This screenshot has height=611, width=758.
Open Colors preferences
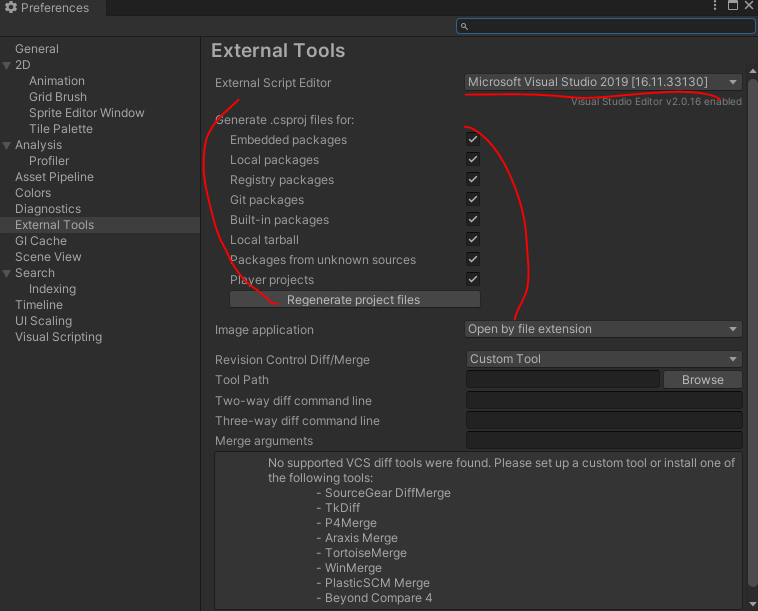pos(33,193)
